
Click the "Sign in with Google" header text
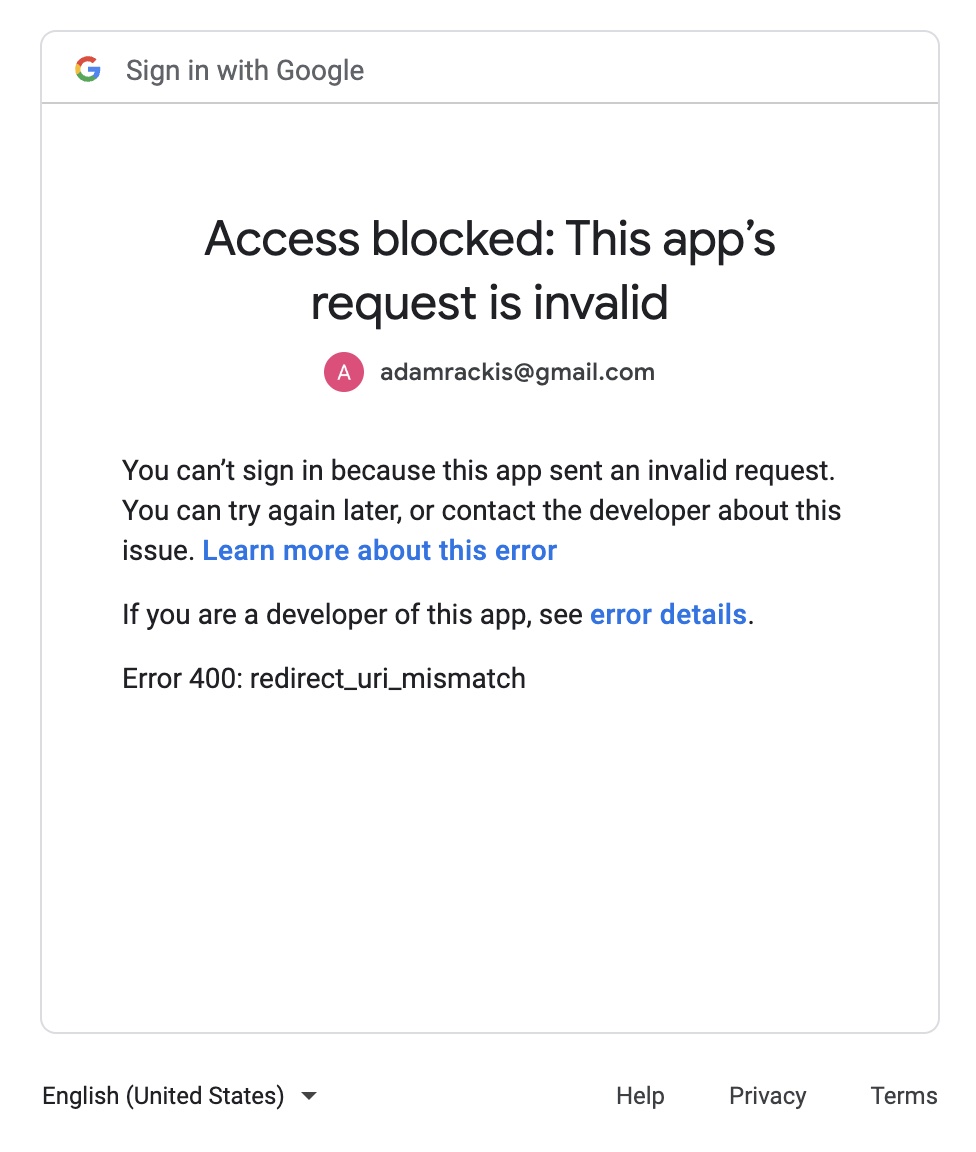coord(245,71)
